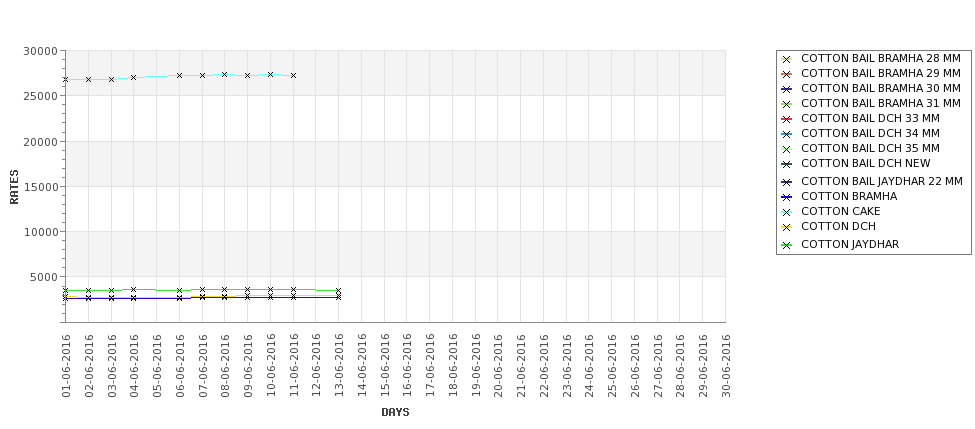This screenshot has height=429, width=975.
Task: Click the 30000 y-axis label
Action: [40, 51]
